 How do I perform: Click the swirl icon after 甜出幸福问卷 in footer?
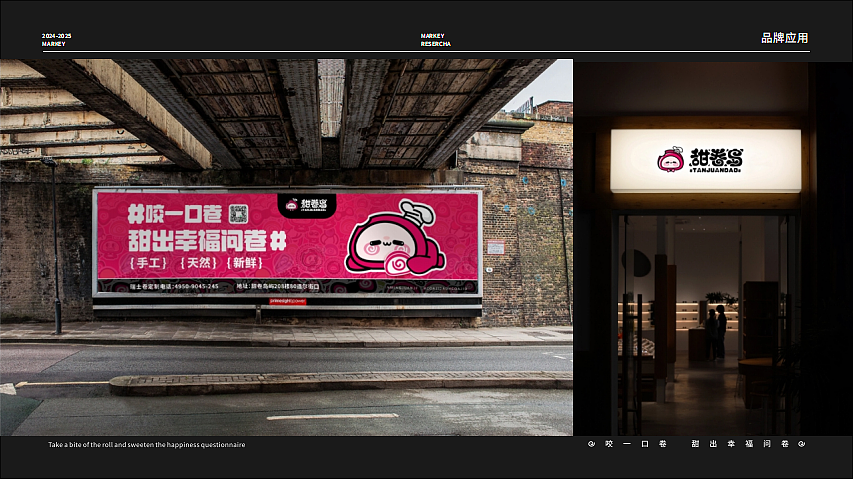click(x=801, y=444)
